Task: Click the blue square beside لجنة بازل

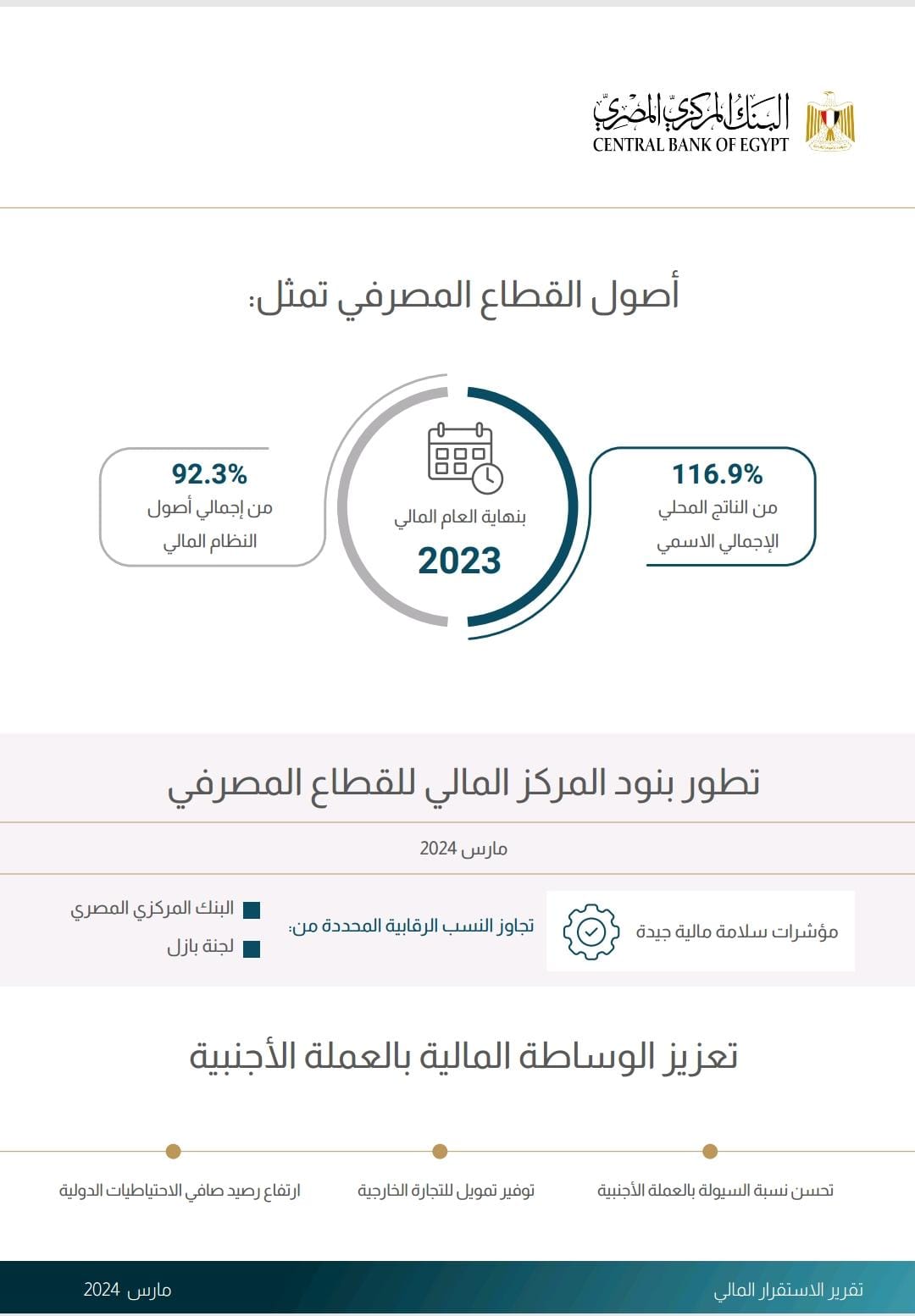Action: pos(251,948)
